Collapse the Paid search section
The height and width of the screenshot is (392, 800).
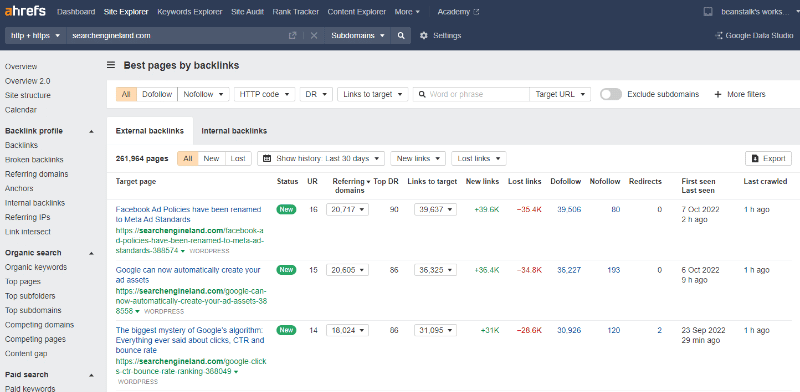(x=91, y=375)
